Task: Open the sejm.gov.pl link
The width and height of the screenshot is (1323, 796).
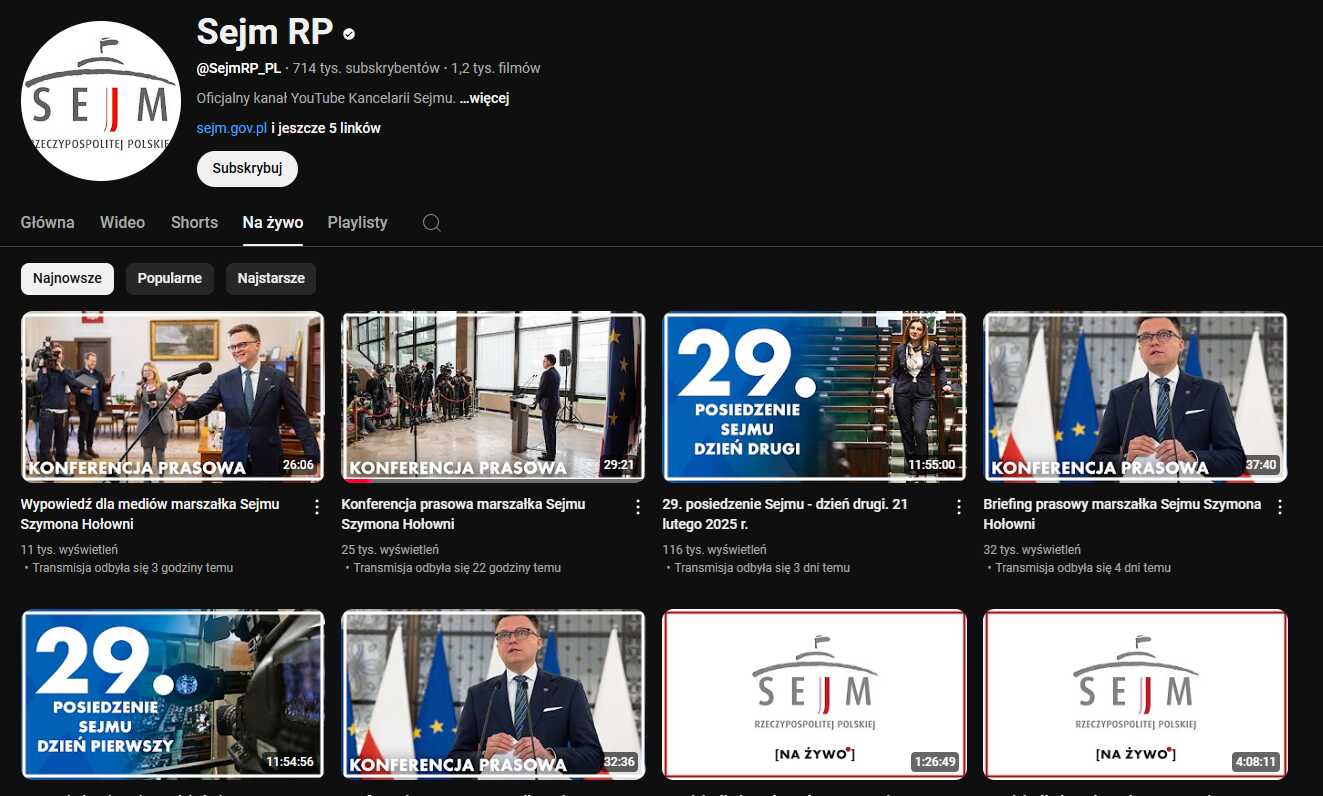Action: point(232,128)
